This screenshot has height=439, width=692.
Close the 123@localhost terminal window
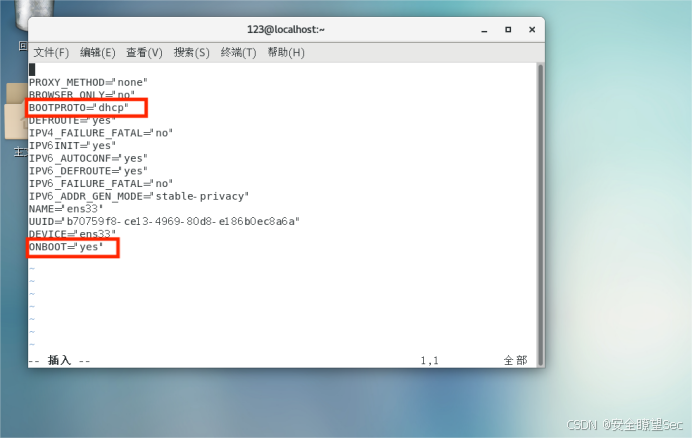[x=532, y=30]
